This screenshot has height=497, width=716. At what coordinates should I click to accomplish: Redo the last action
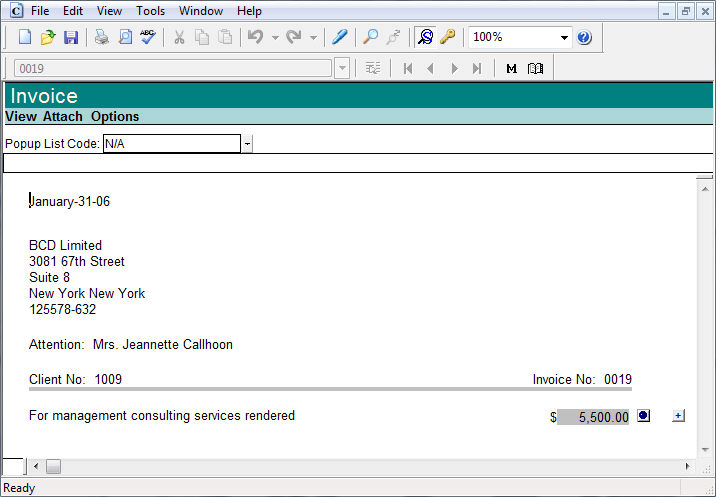294,37
